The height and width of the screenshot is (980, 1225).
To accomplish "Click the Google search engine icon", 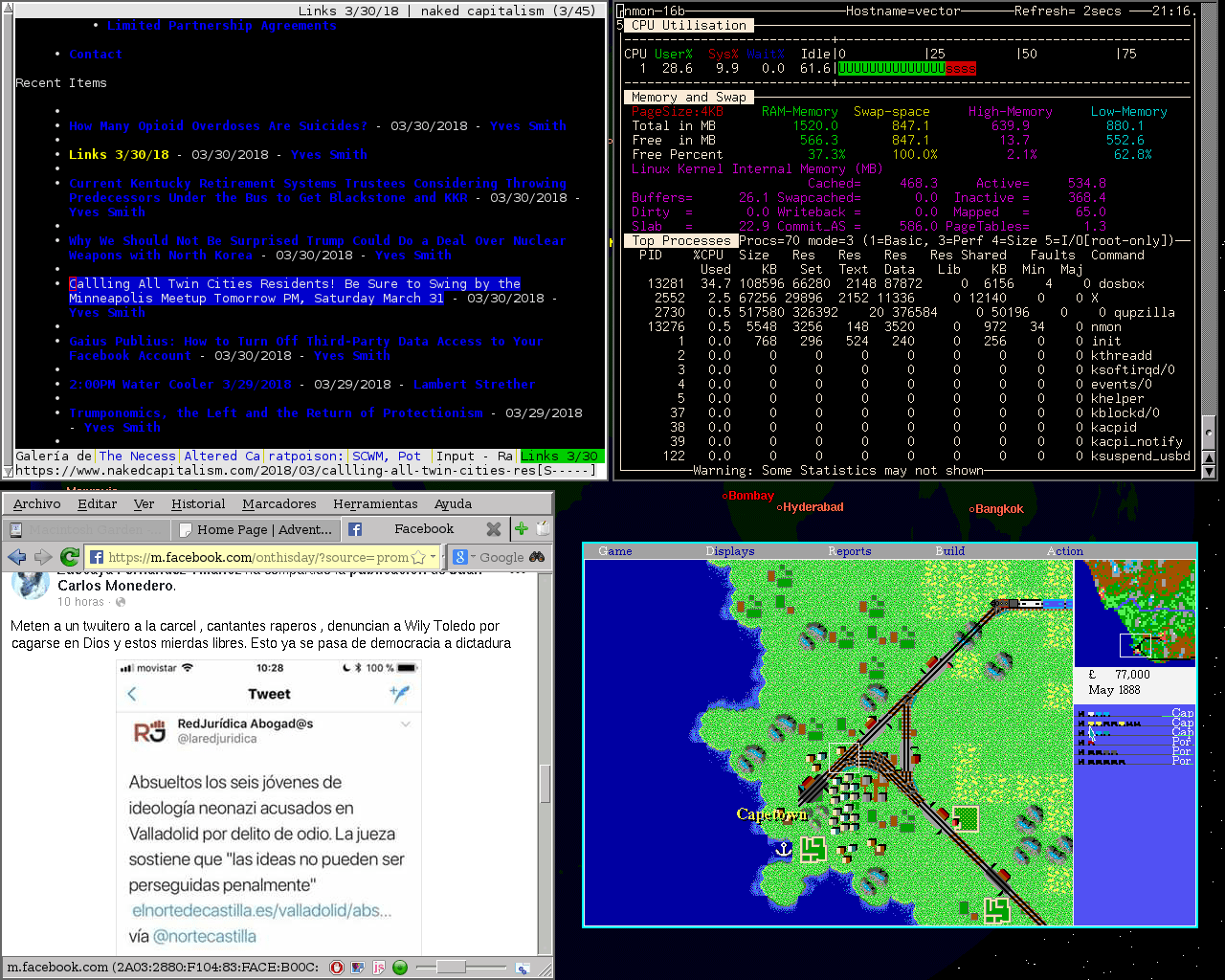I will click(459, 557).
